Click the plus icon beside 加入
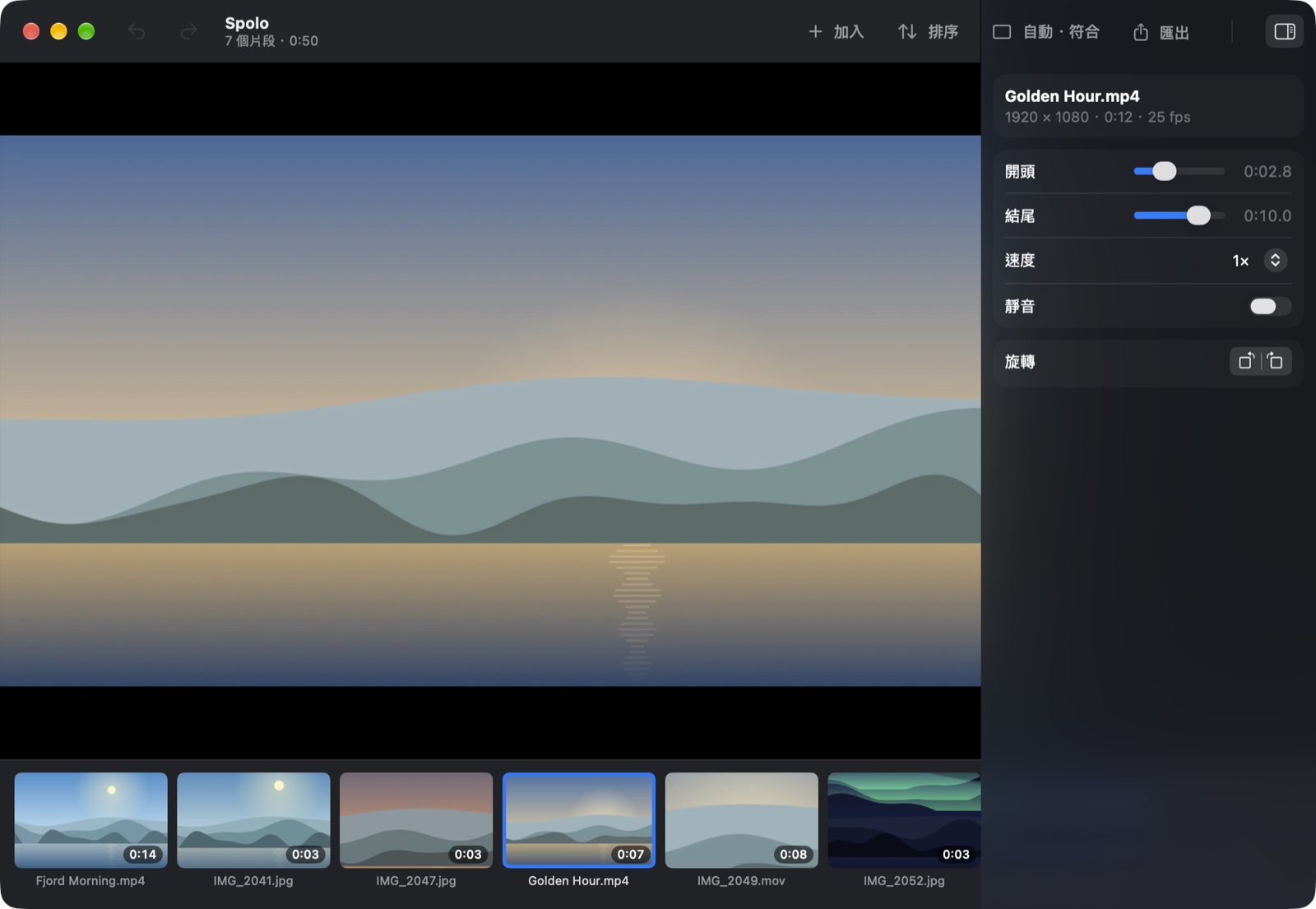The image size is (1316, 909). pos(815,31)
